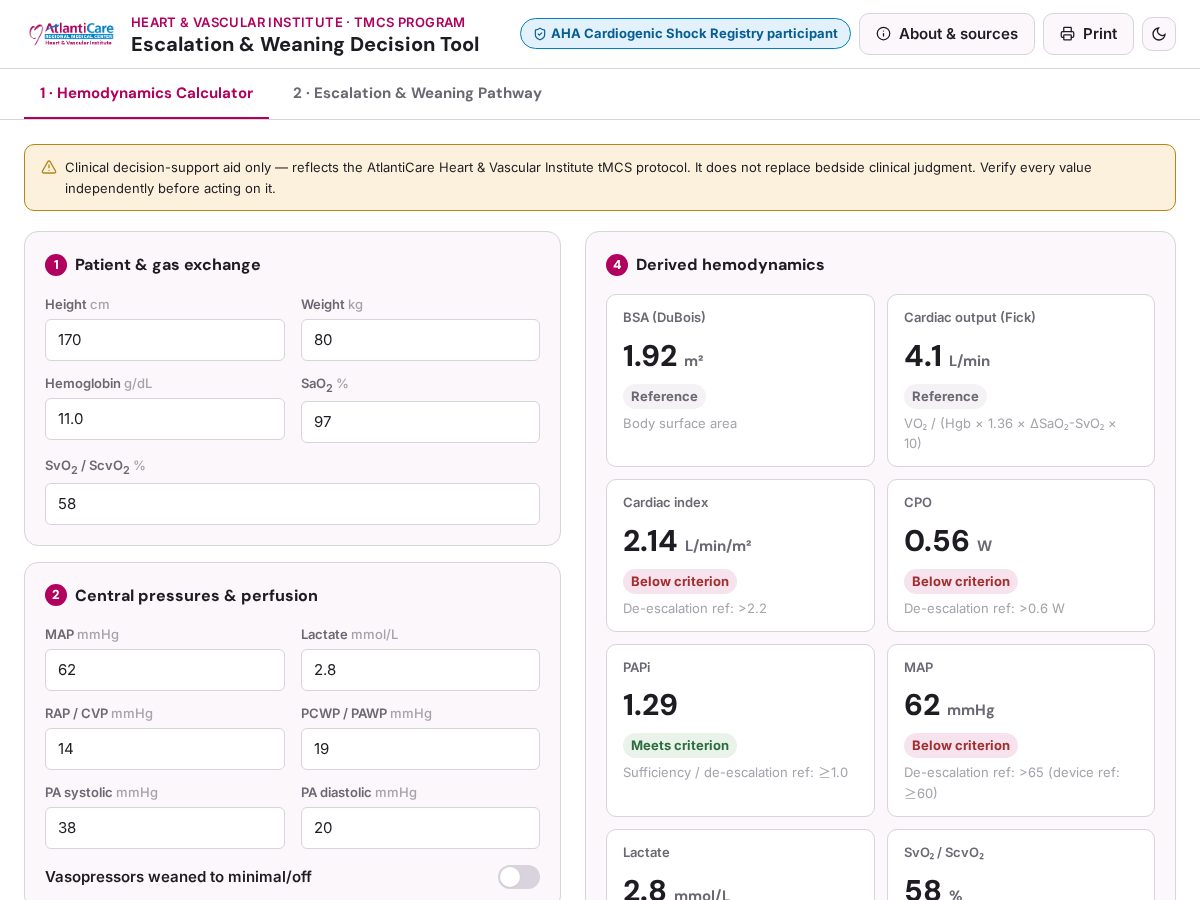1200x900 pixels.
Task: Click the 'Sufficiency / de-escalation ref: ≥1.0' text
Action: pyautogui.click(x=735, y=772)
